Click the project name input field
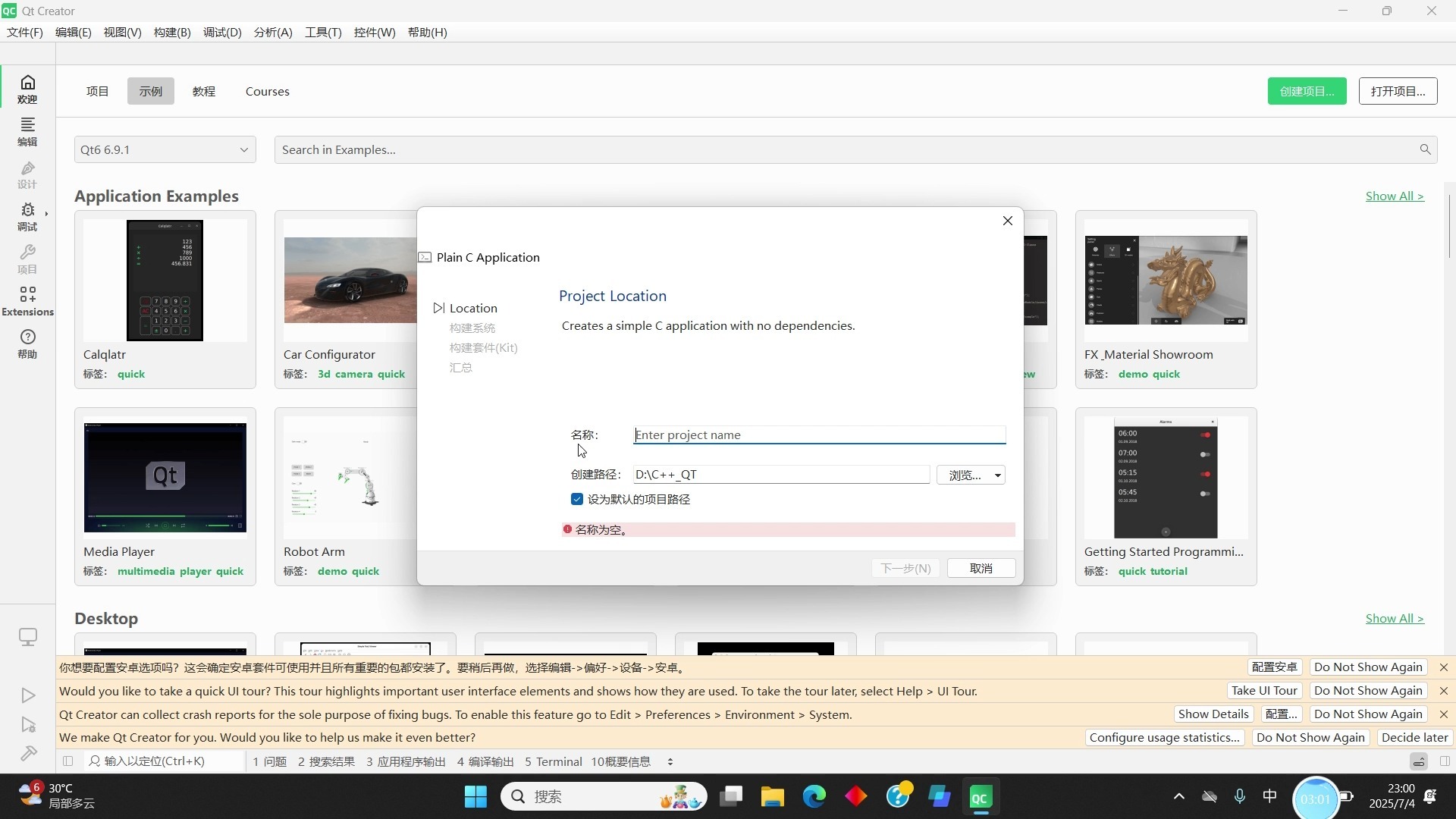 [x=820, y=435]
